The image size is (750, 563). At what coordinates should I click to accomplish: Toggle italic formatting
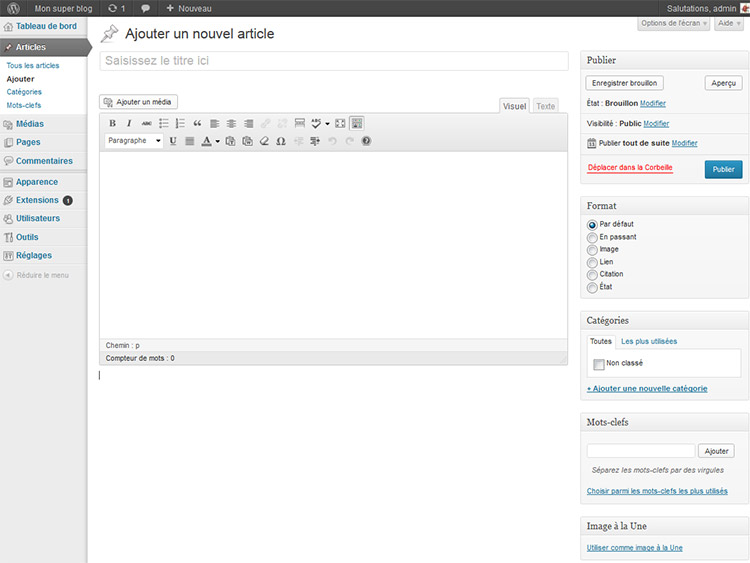coord(129,123)
